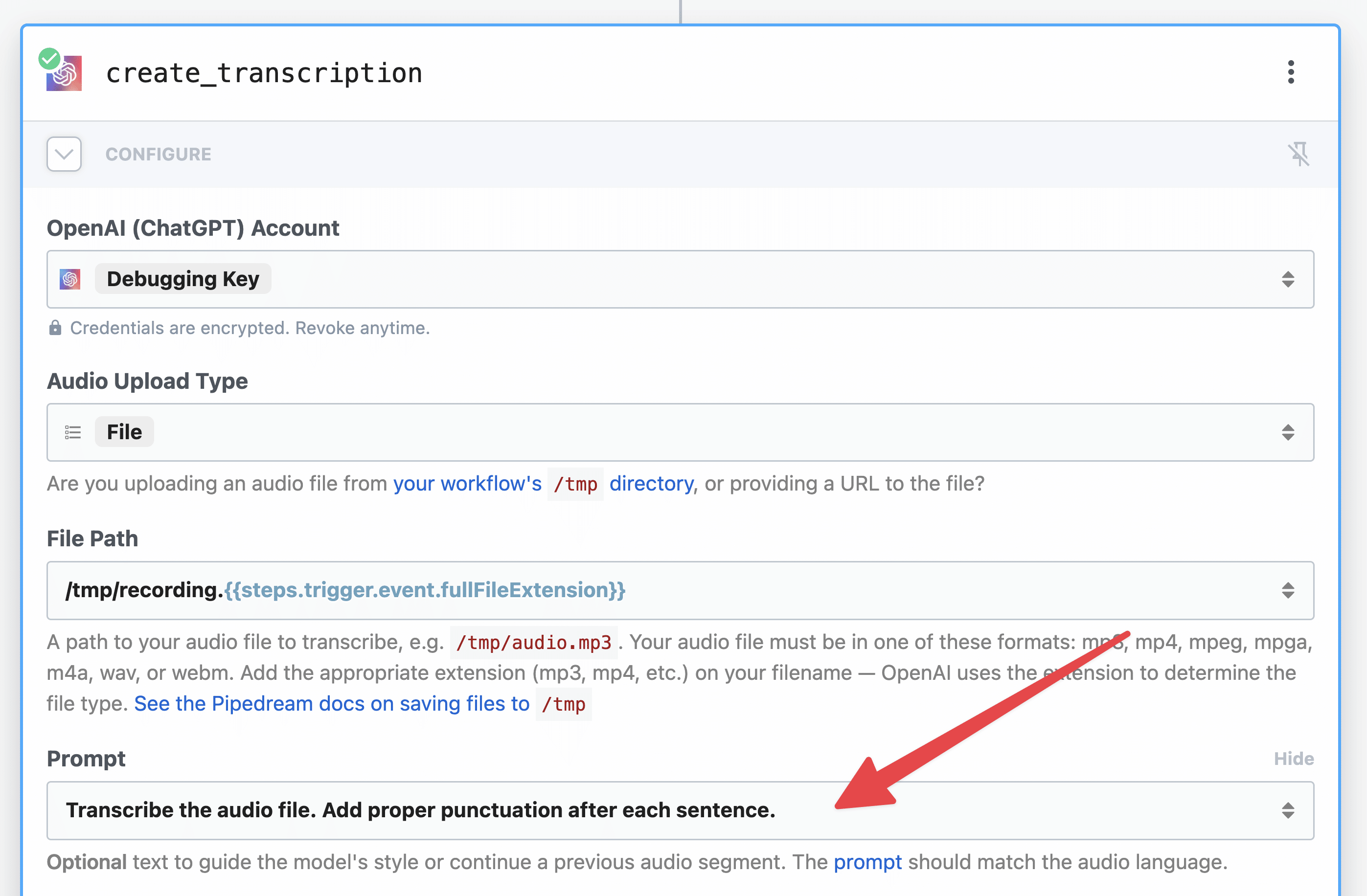Open the blue "prompt" documentation link
The width and height of the screenshot is (1367, 896).
pyautogui.click(x=867, y=862)
